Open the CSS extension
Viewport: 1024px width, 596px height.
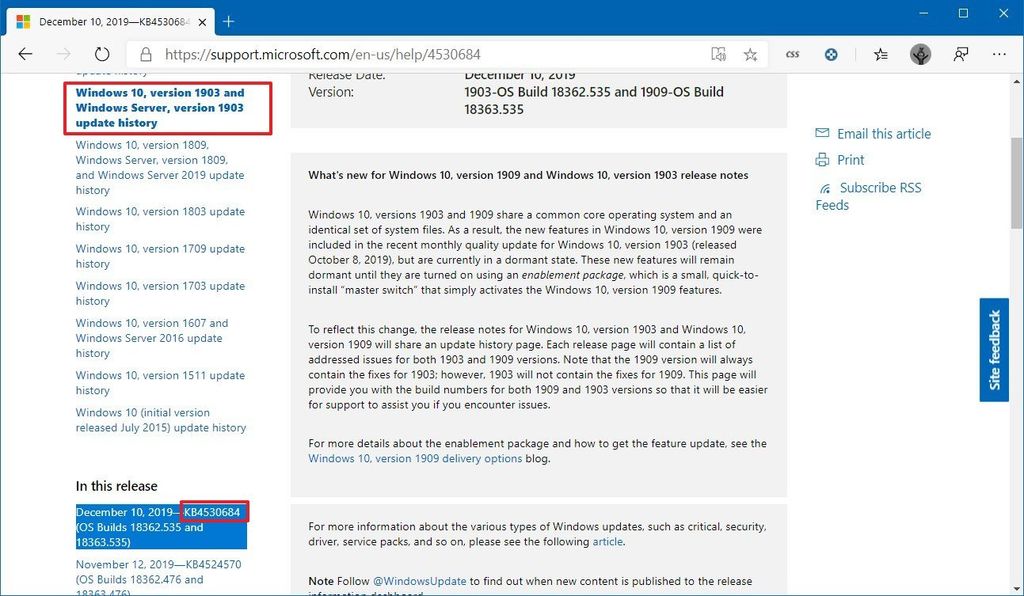pos(792,54)
